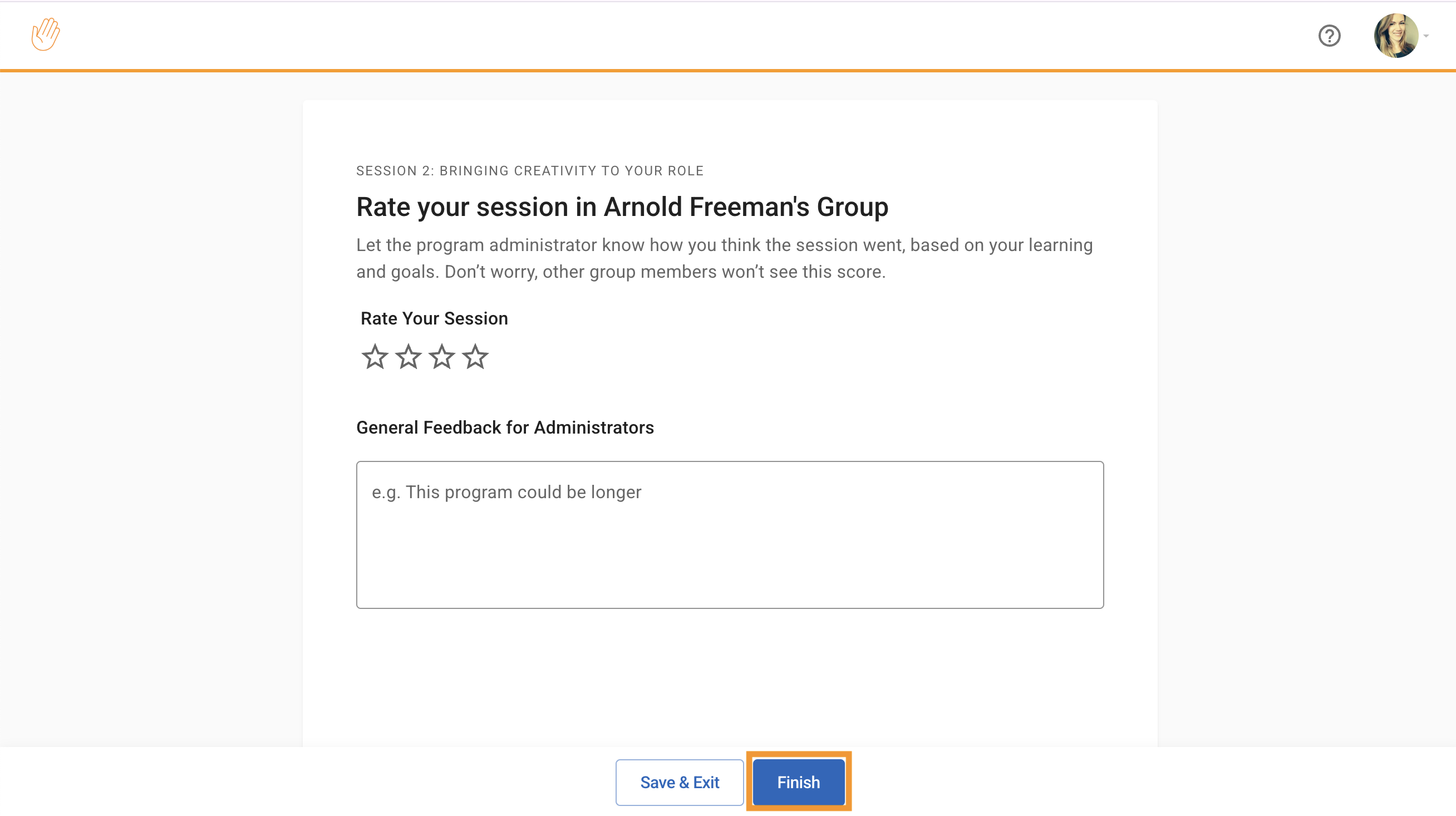The width and height of the screenshot is (1456, 816).
Task: Click the Session 2 subtitle text
Action: point(530,171)
